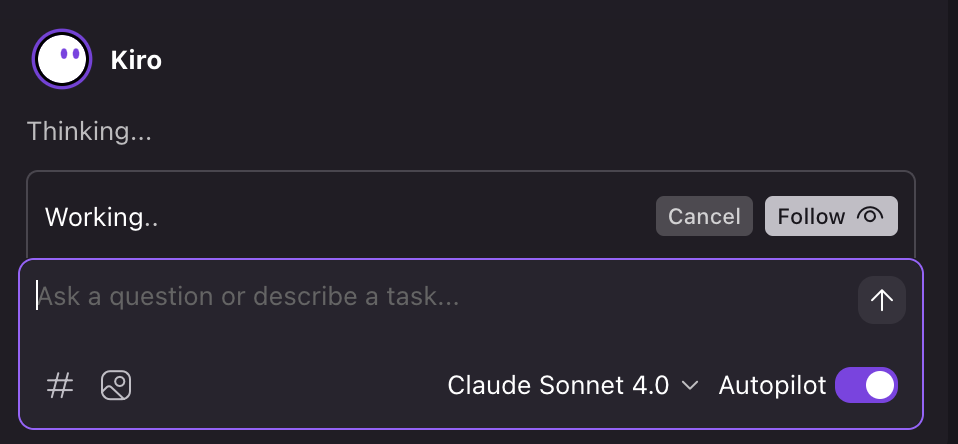Click the blinking text cursor in the chat input
Image resolution: width=958 pixels, height=444 pixels.
click(x=37, y=296)
